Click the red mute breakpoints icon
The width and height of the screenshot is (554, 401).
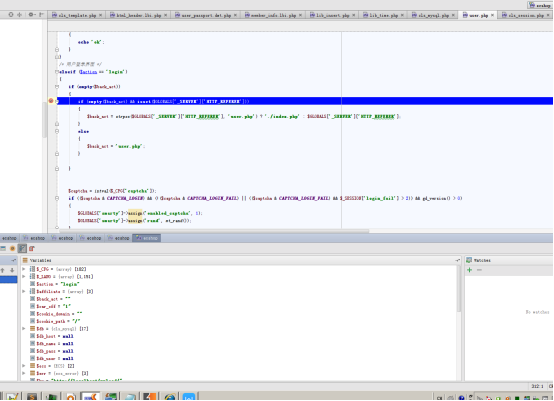click(31, 248)
